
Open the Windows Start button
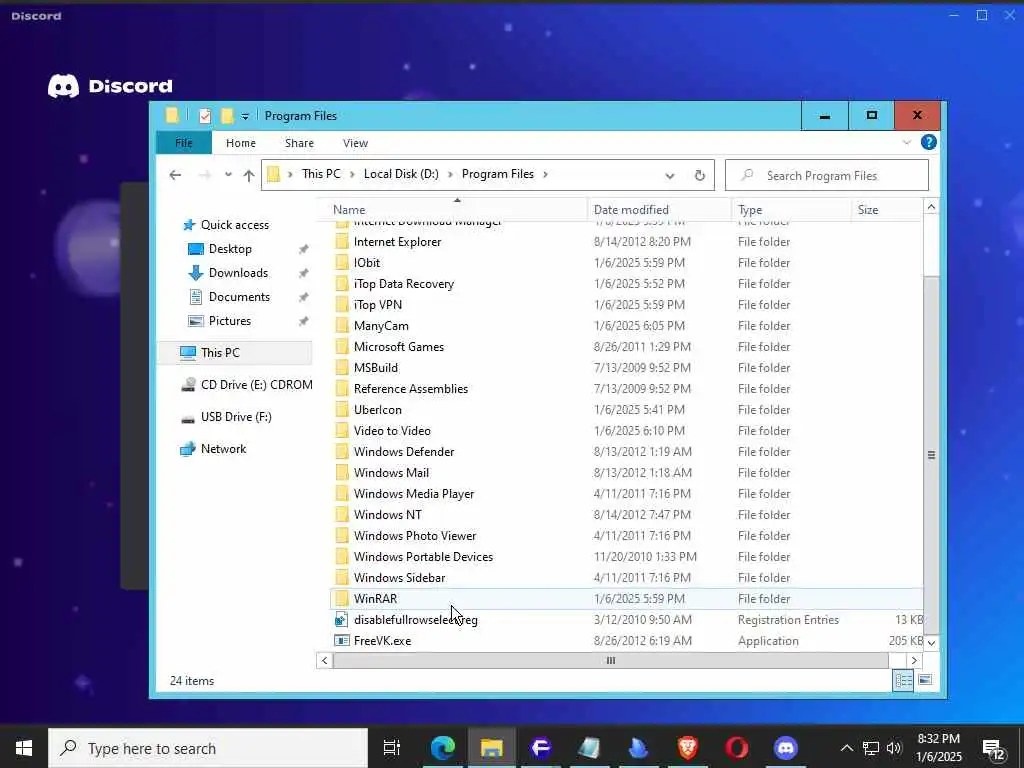pyautogui.click(x=24, y=748)
